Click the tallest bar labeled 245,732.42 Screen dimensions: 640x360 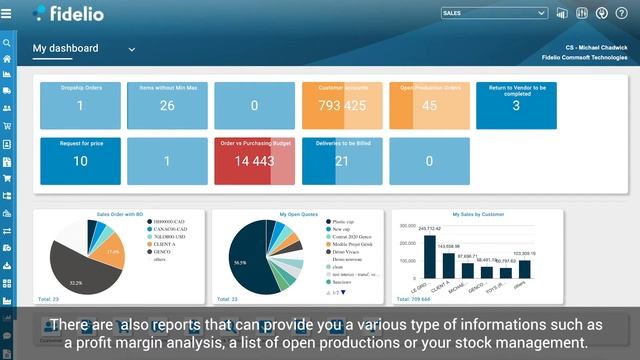coord(429,257)
